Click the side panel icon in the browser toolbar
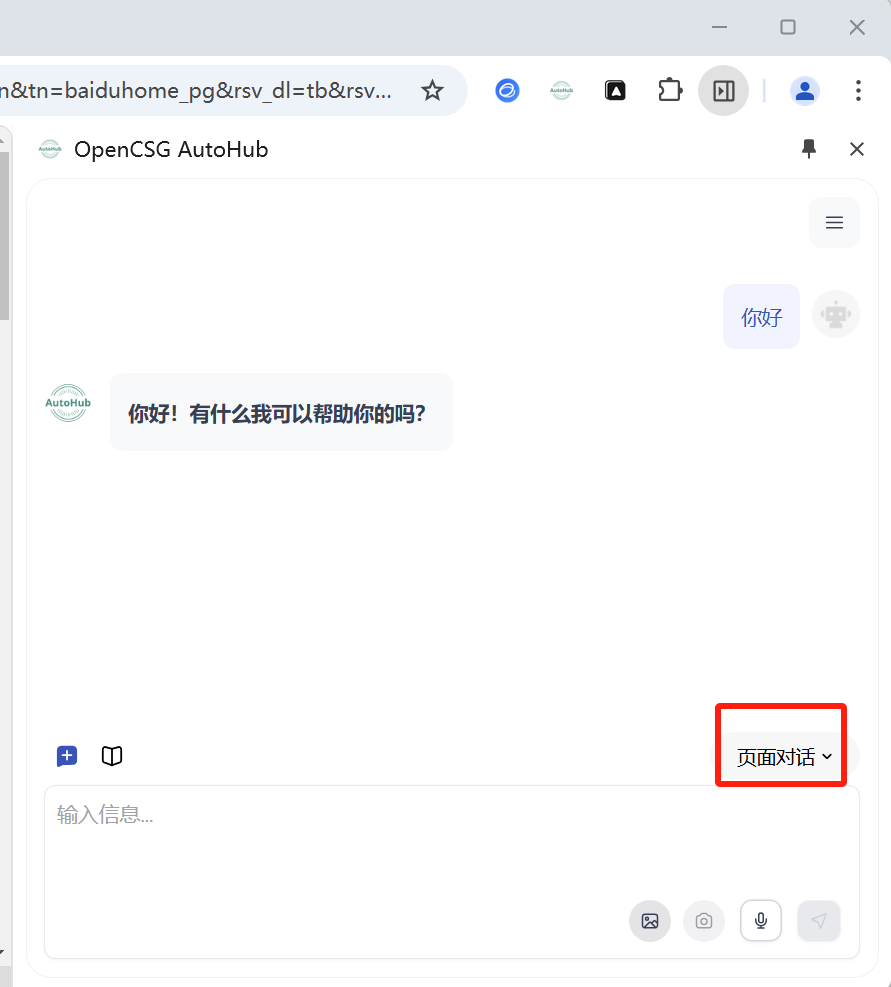The width and height of the screenshot is (891, 987). pyautogui.click(x=723, y=90)
